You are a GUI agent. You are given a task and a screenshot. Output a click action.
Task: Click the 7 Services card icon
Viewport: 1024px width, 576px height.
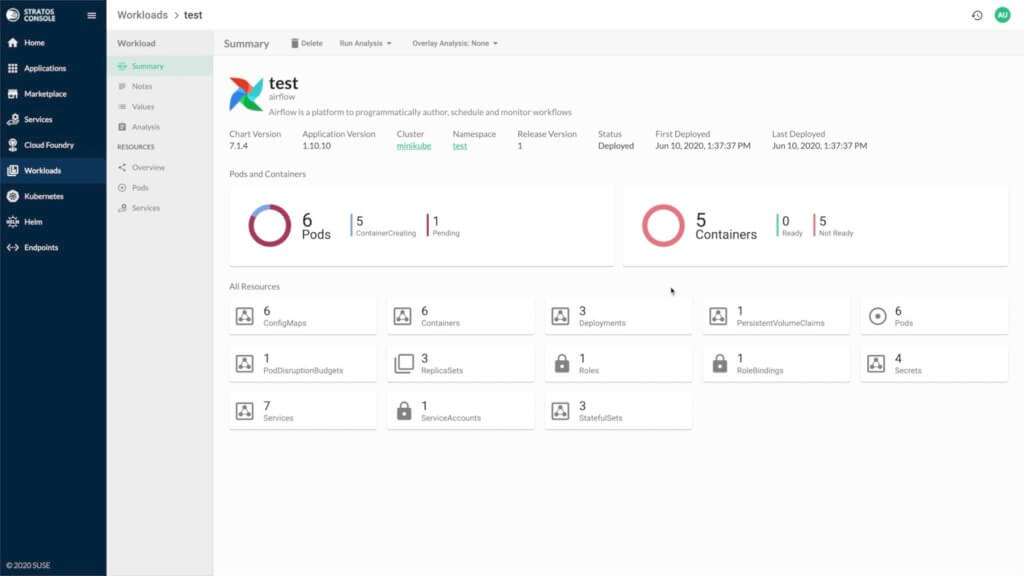pyautogui.click(x=244, y=411)
